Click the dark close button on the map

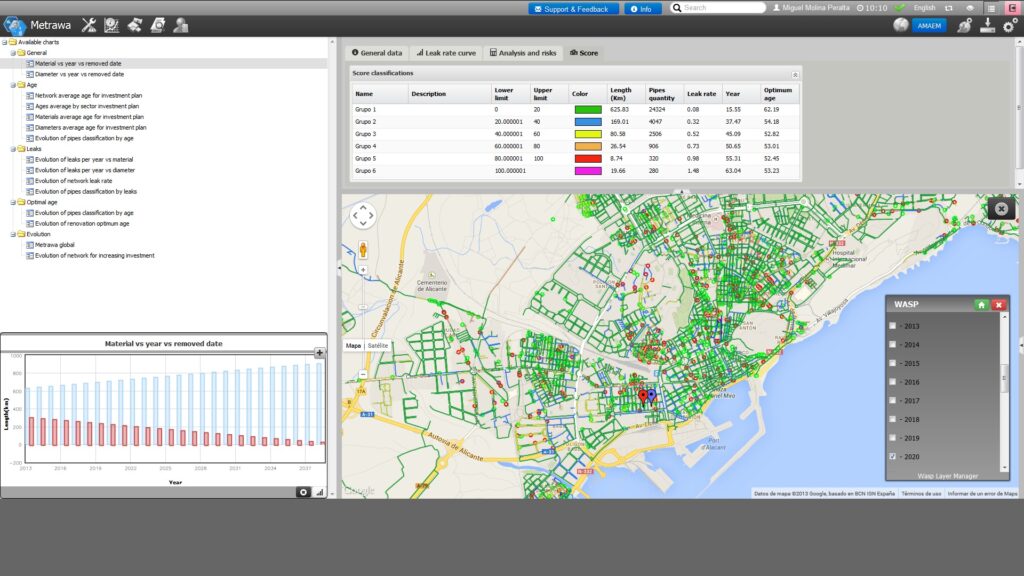coord(1001,208)
